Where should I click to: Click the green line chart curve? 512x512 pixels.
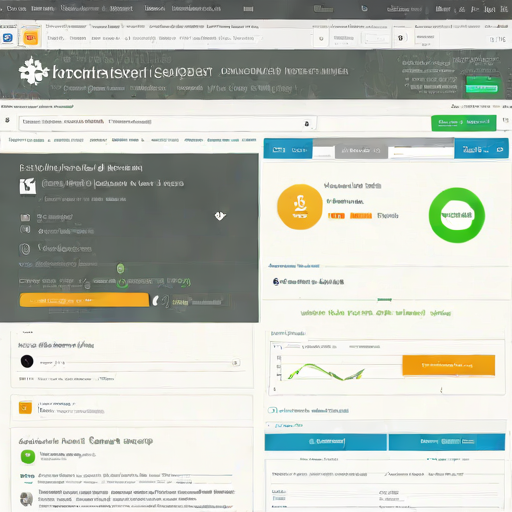326,372
